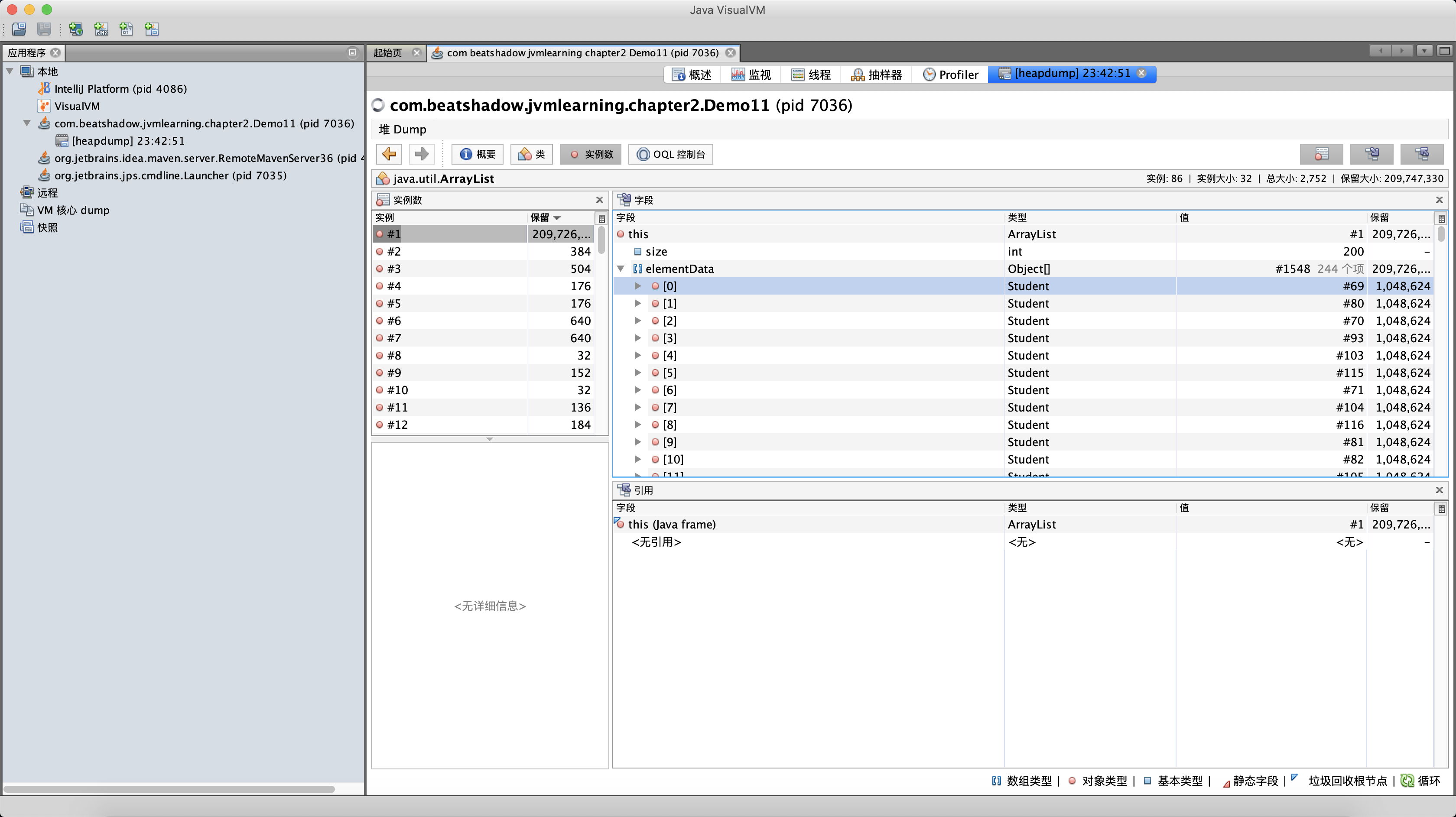The width and height of the screenshot is (1456, 817).
Task: Switch to the Profiler tab
Action: 950,75
